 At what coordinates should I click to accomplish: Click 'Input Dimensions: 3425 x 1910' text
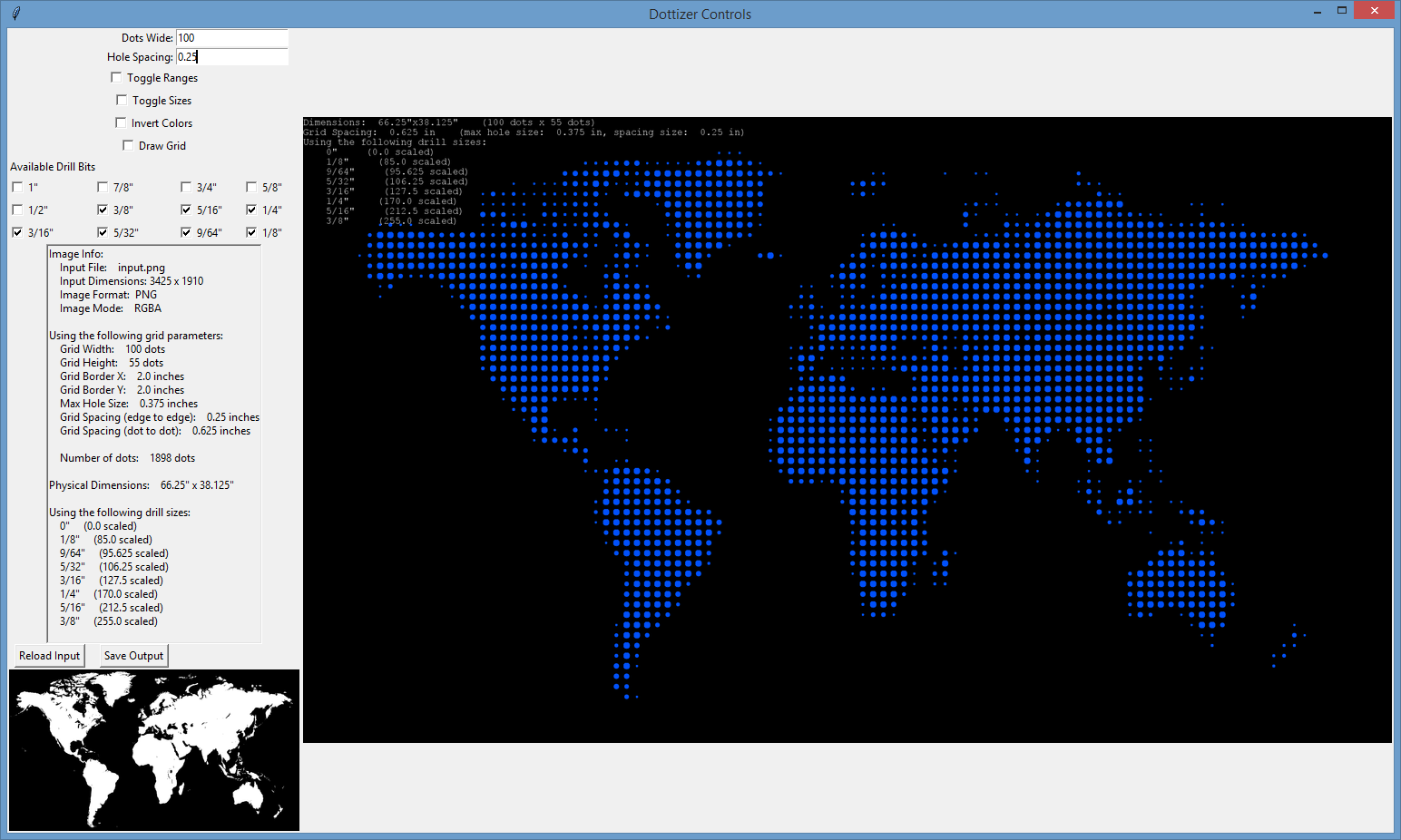coord(132,281)
